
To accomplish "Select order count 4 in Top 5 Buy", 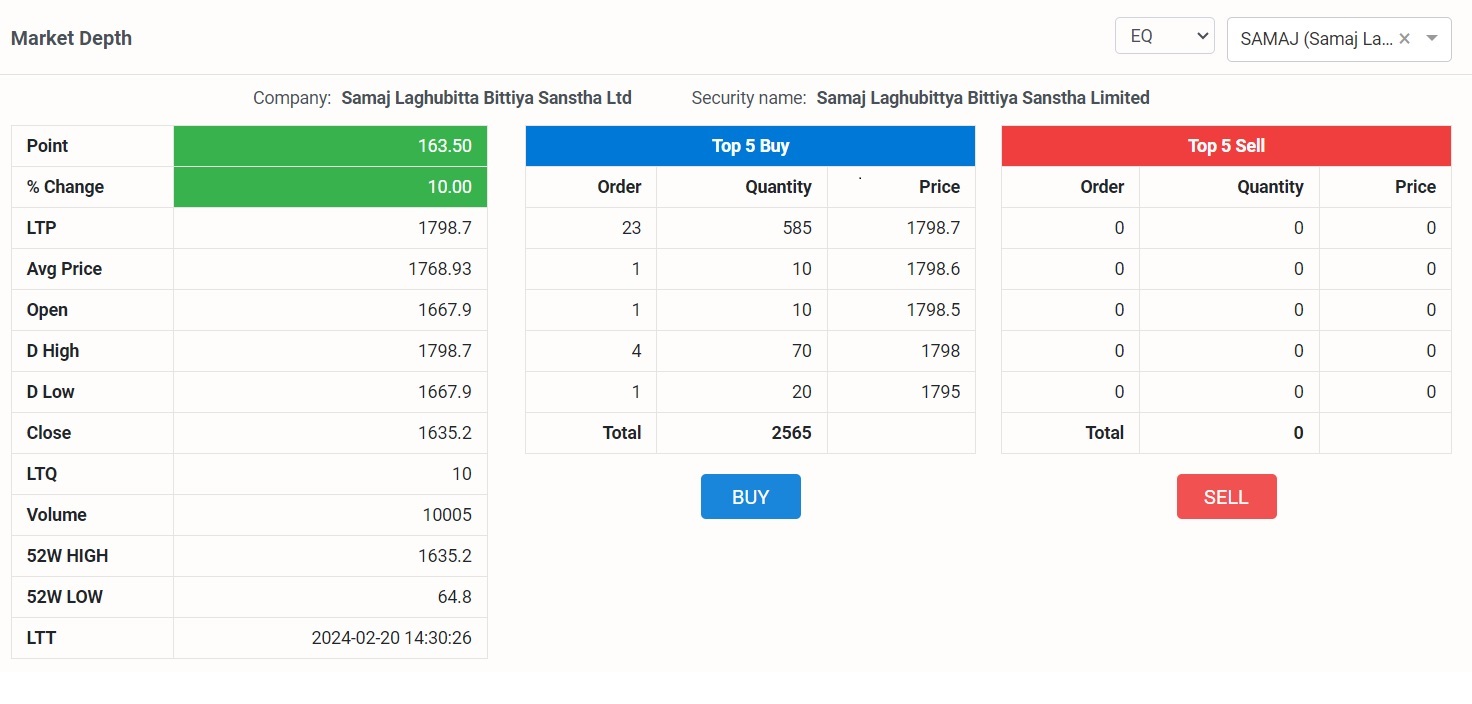I will tap(636, 351).
